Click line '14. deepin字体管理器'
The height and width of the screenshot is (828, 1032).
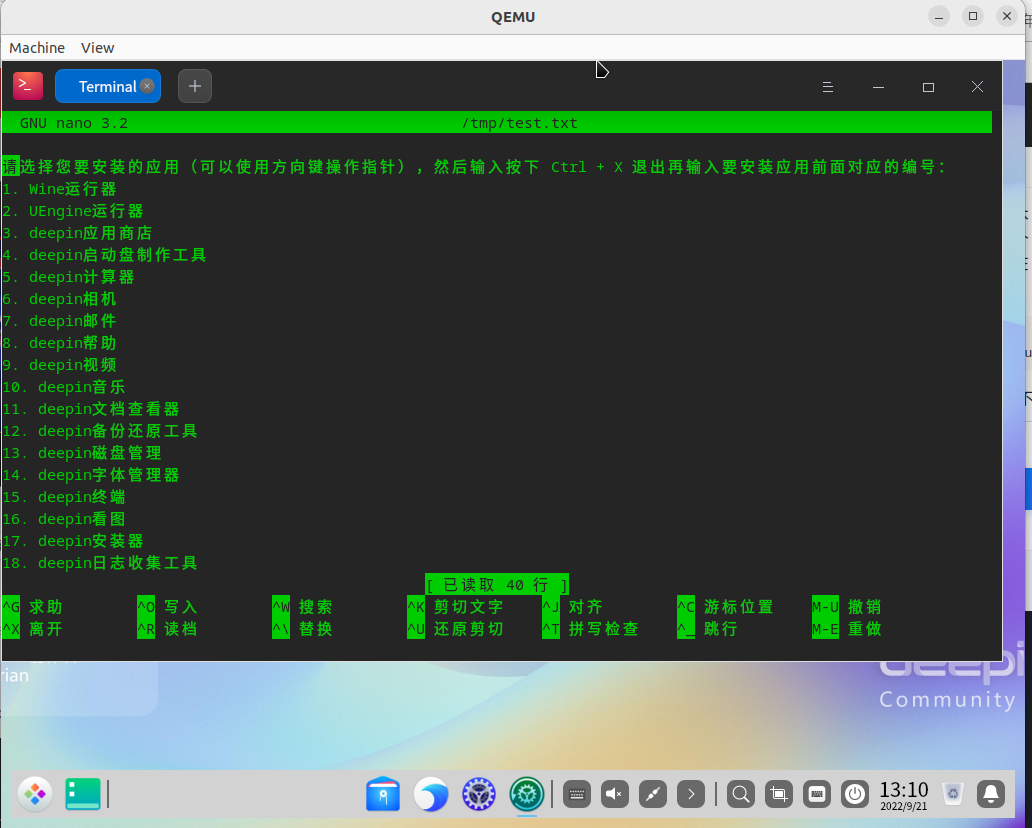pyautogui.click(x=91, y=475)
